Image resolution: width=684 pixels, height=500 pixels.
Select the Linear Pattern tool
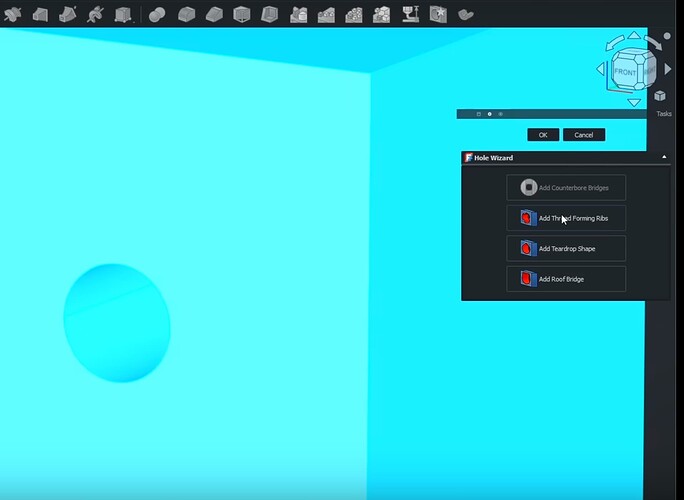326,15
